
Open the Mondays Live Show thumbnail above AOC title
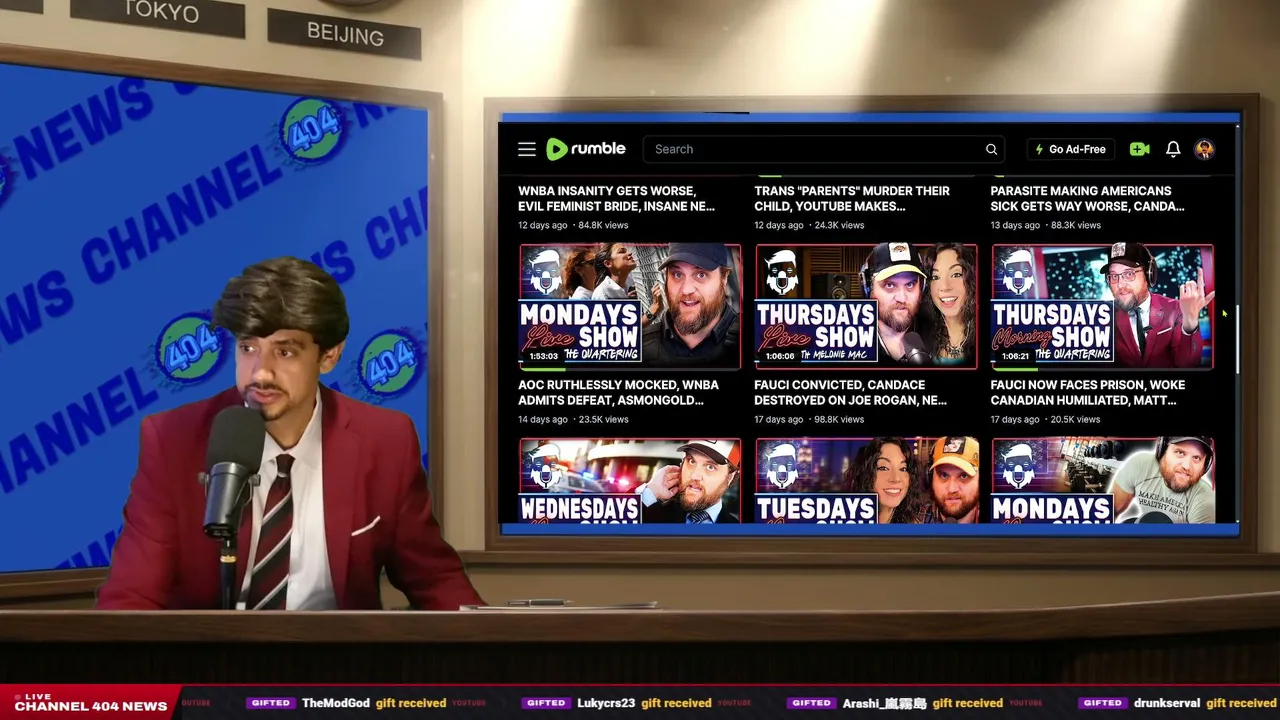click(x=630, y=306)
